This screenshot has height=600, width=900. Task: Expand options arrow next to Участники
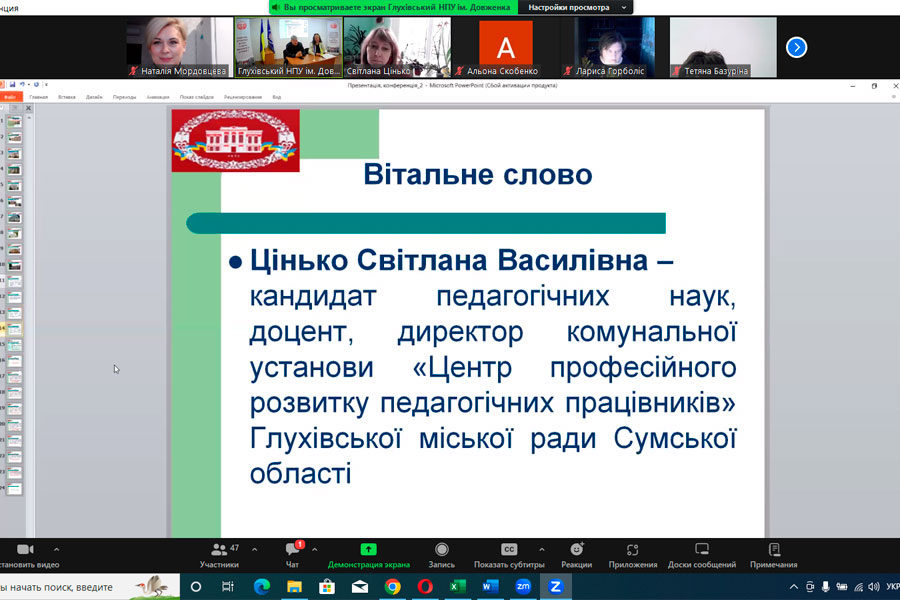pos(254,549)
